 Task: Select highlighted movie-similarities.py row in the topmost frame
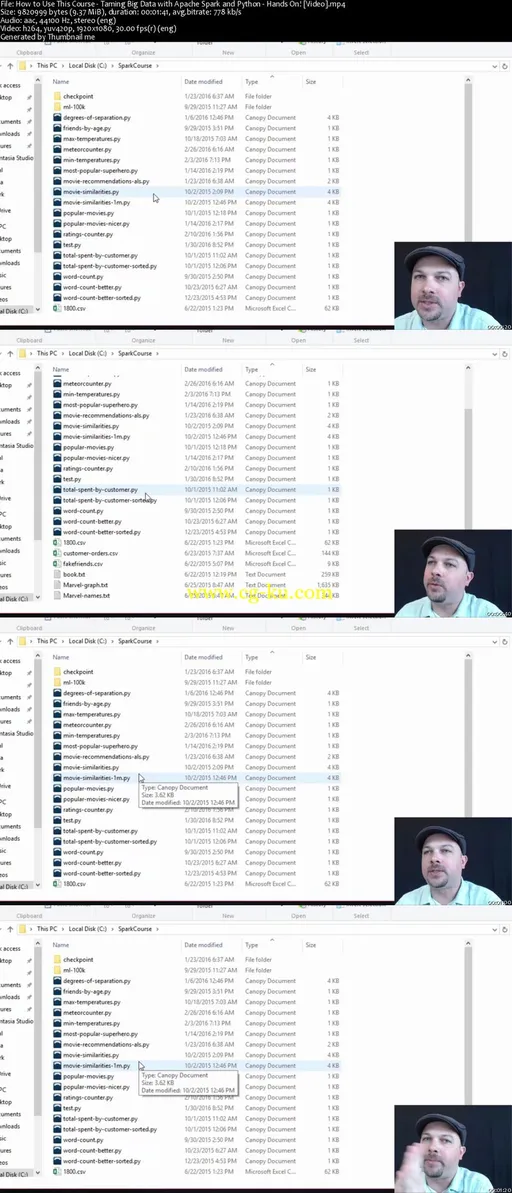[x=196, y=192]
